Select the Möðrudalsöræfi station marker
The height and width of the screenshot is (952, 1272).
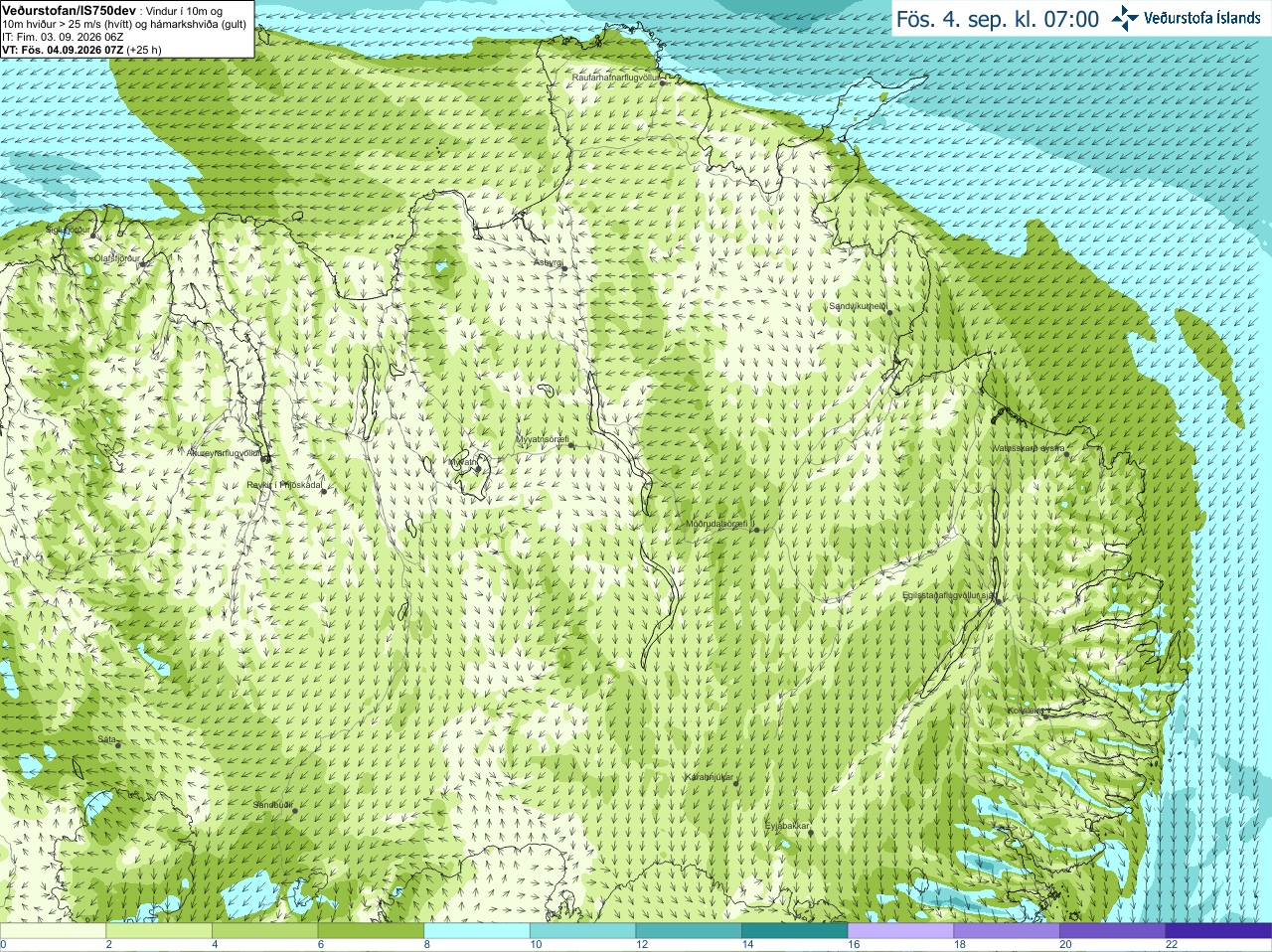(757, 530)
